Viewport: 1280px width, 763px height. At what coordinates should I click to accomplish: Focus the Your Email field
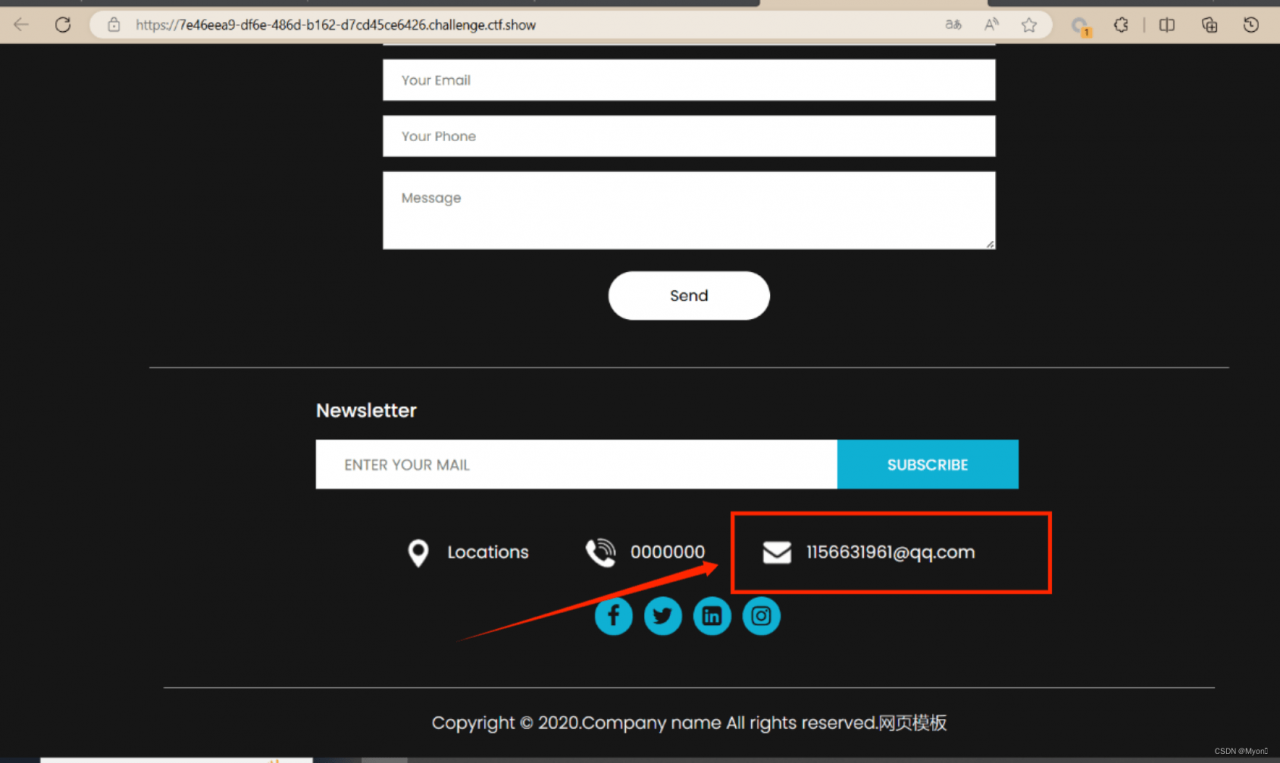click(x=688, y=80)
